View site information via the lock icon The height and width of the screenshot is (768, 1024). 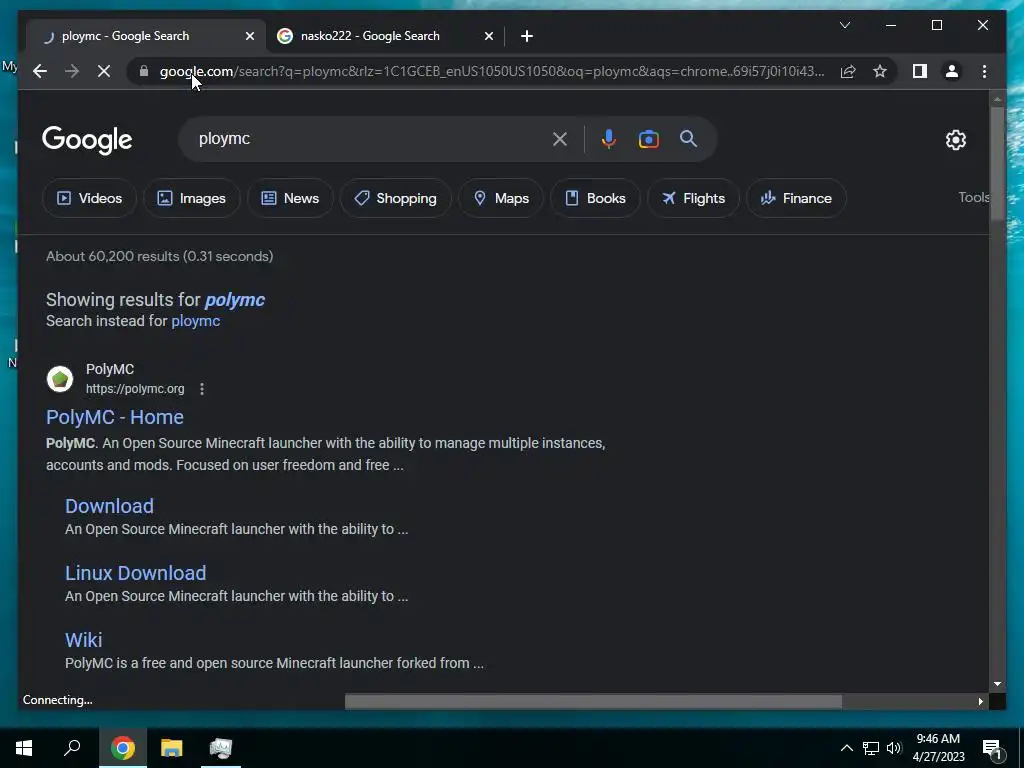point(144,71)
